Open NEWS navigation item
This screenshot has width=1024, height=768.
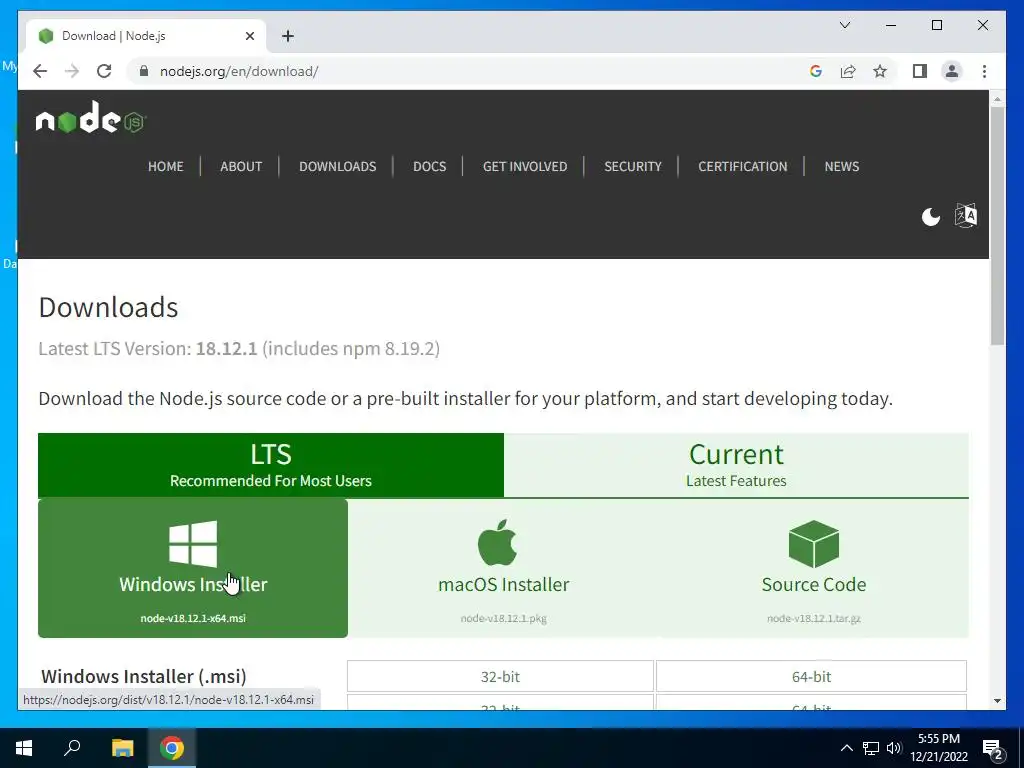pos(842,167)
